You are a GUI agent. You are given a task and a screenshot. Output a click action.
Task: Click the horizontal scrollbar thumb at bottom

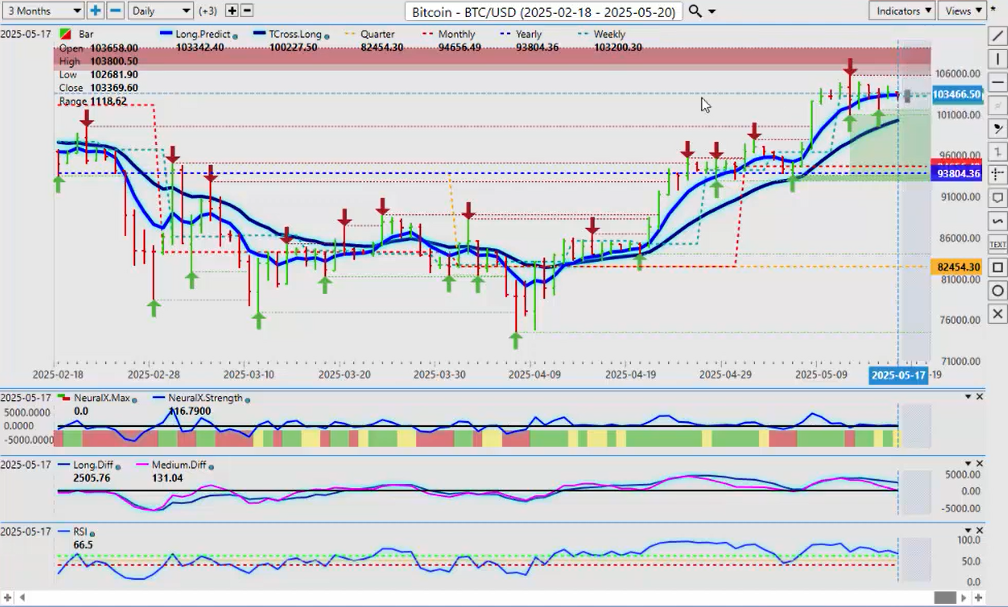click(945, 598)
